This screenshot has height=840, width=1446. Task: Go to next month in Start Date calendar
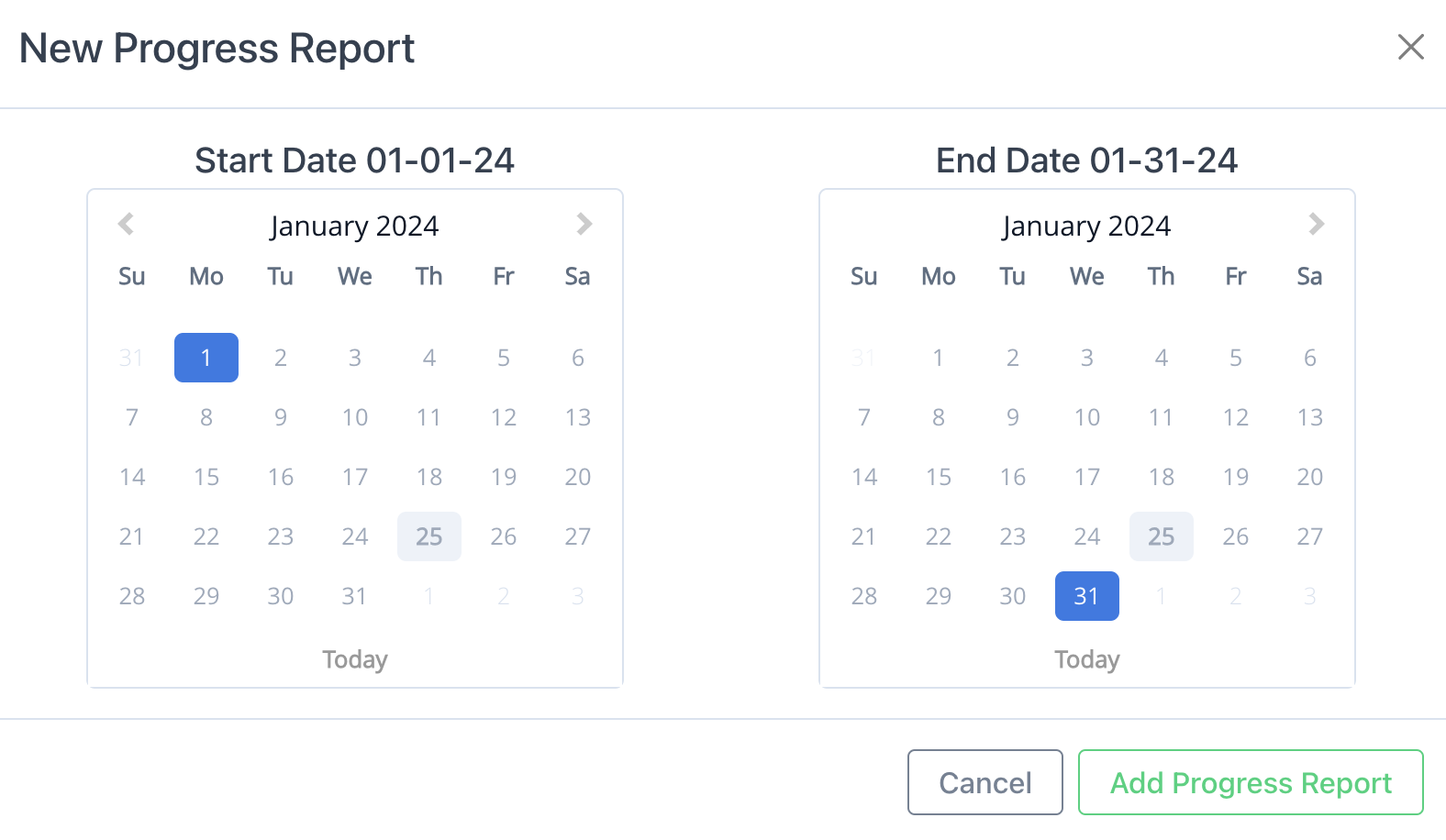tap(584, 224)
